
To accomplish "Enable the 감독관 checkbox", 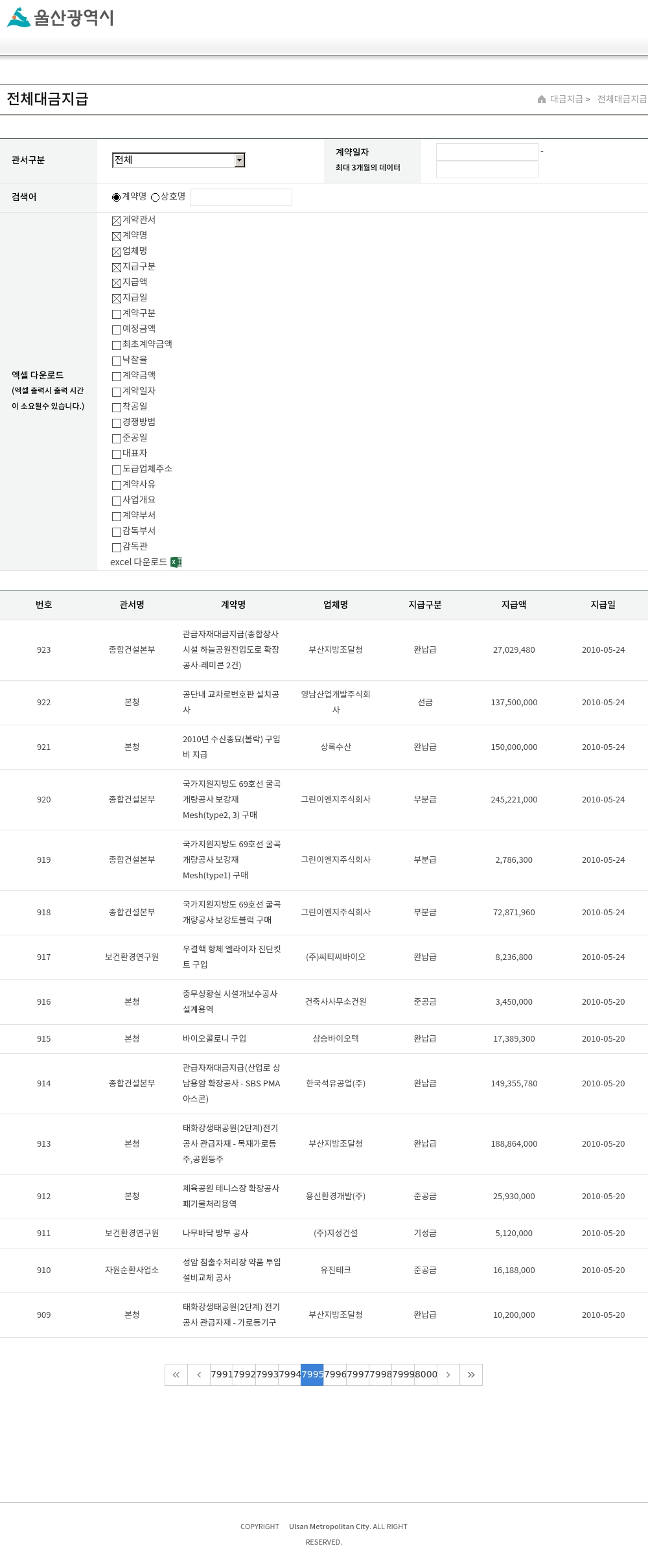I will (x=117, y=547).
